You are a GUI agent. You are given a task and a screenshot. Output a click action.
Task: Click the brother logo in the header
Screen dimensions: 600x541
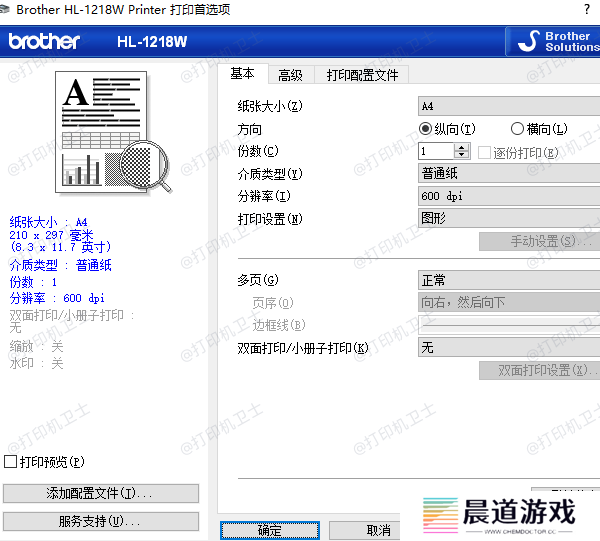(44, 41)
